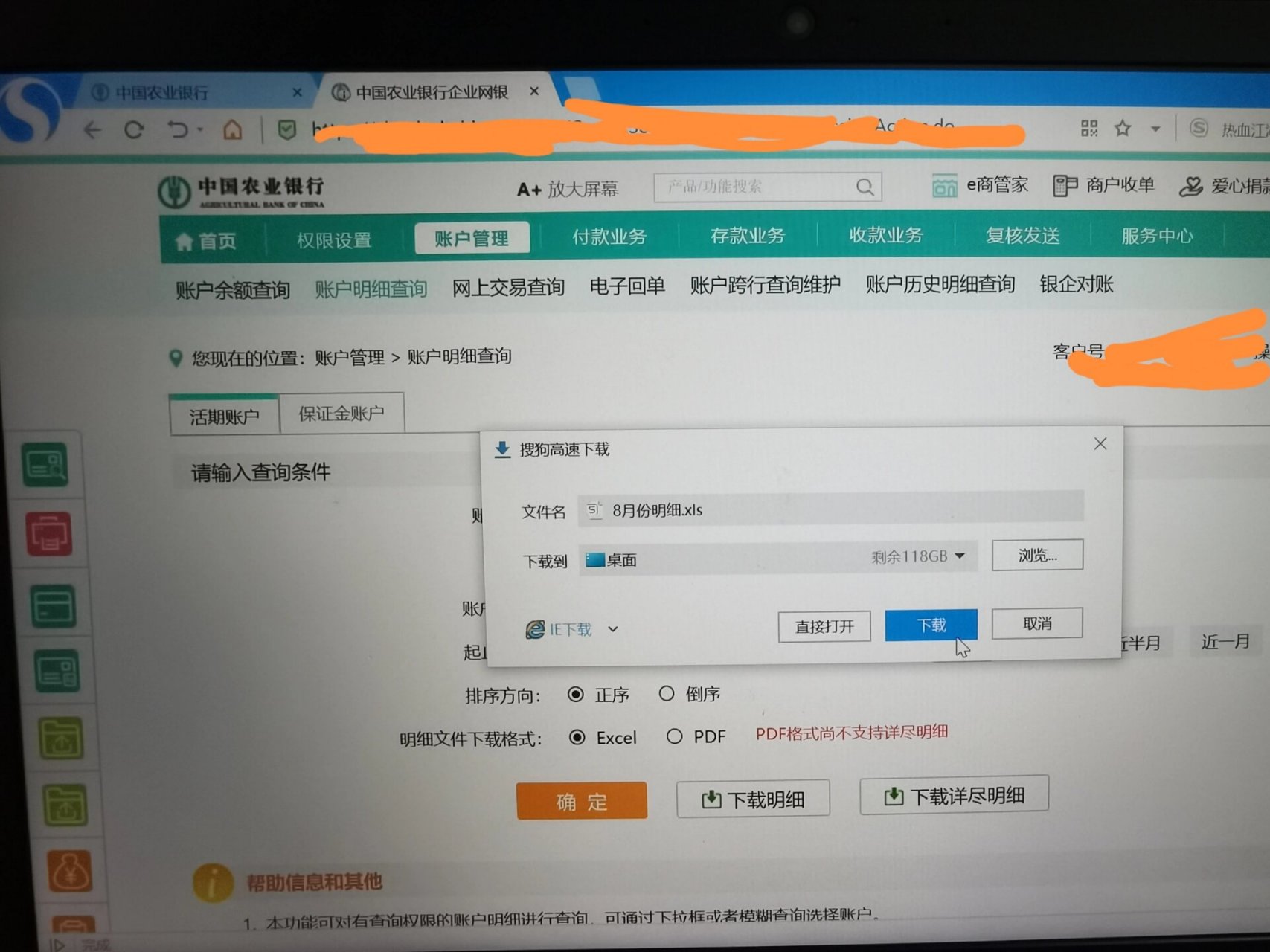Reload the page with refresh icon
The image size is (1270, 952).
(x=134, y=130)
